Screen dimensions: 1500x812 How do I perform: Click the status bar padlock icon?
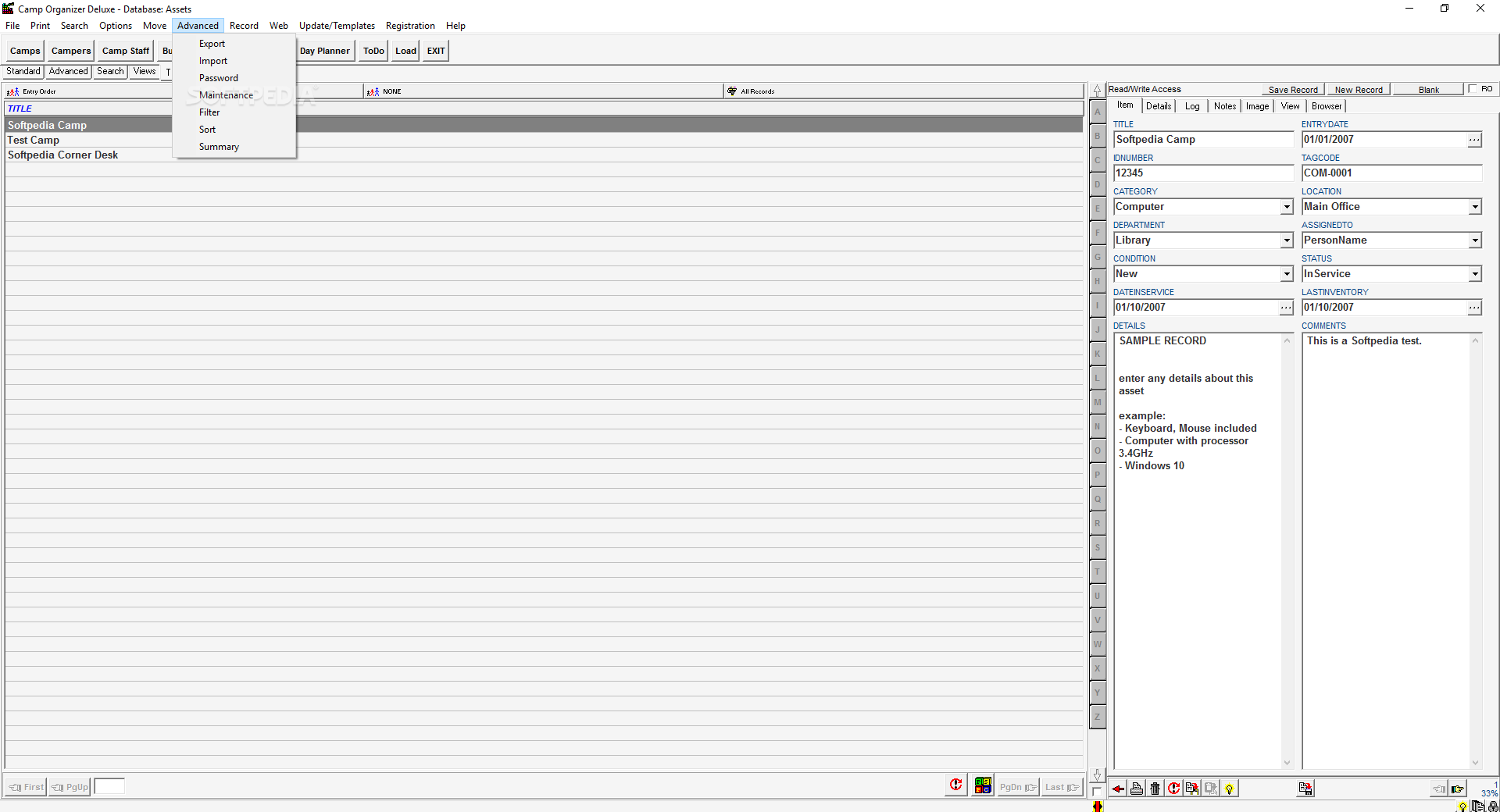point(1493,807)
